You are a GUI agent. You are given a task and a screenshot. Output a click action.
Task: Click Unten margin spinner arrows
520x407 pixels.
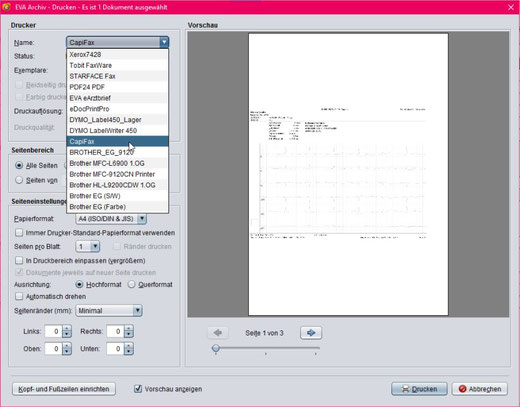(129, 349)
